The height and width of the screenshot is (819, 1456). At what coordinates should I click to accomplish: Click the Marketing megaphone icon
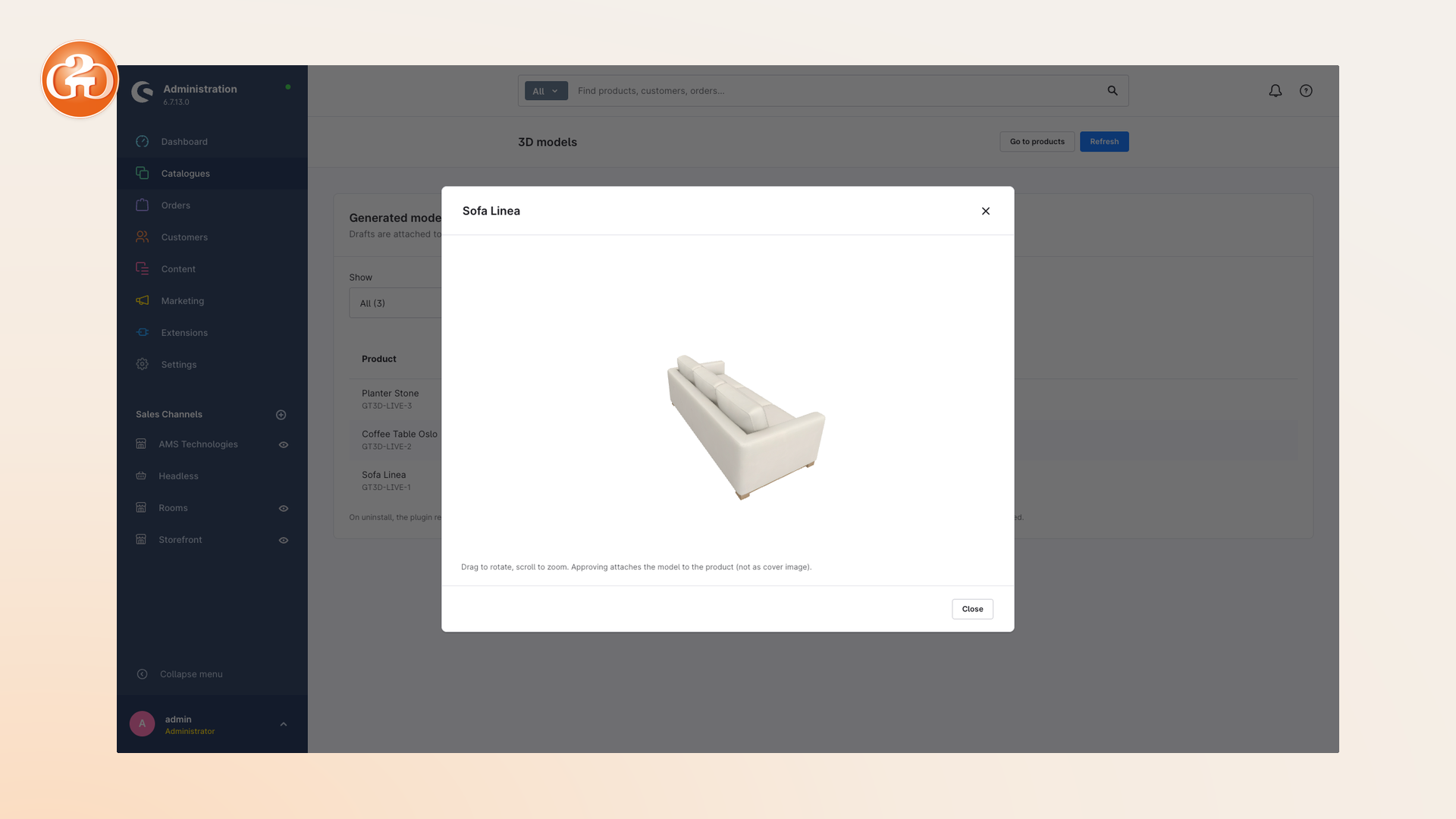[142, 301]
